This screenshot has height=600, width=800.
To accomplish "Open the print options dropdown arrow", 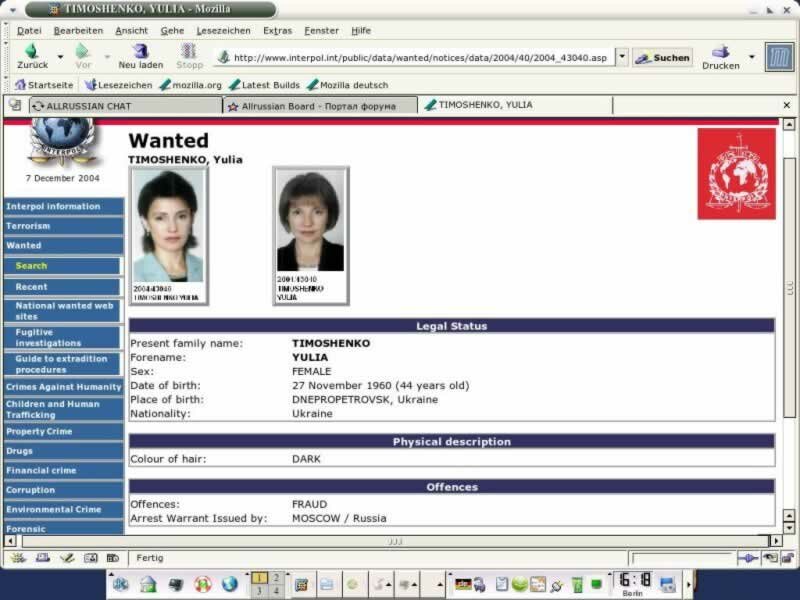I will point(752,57).
